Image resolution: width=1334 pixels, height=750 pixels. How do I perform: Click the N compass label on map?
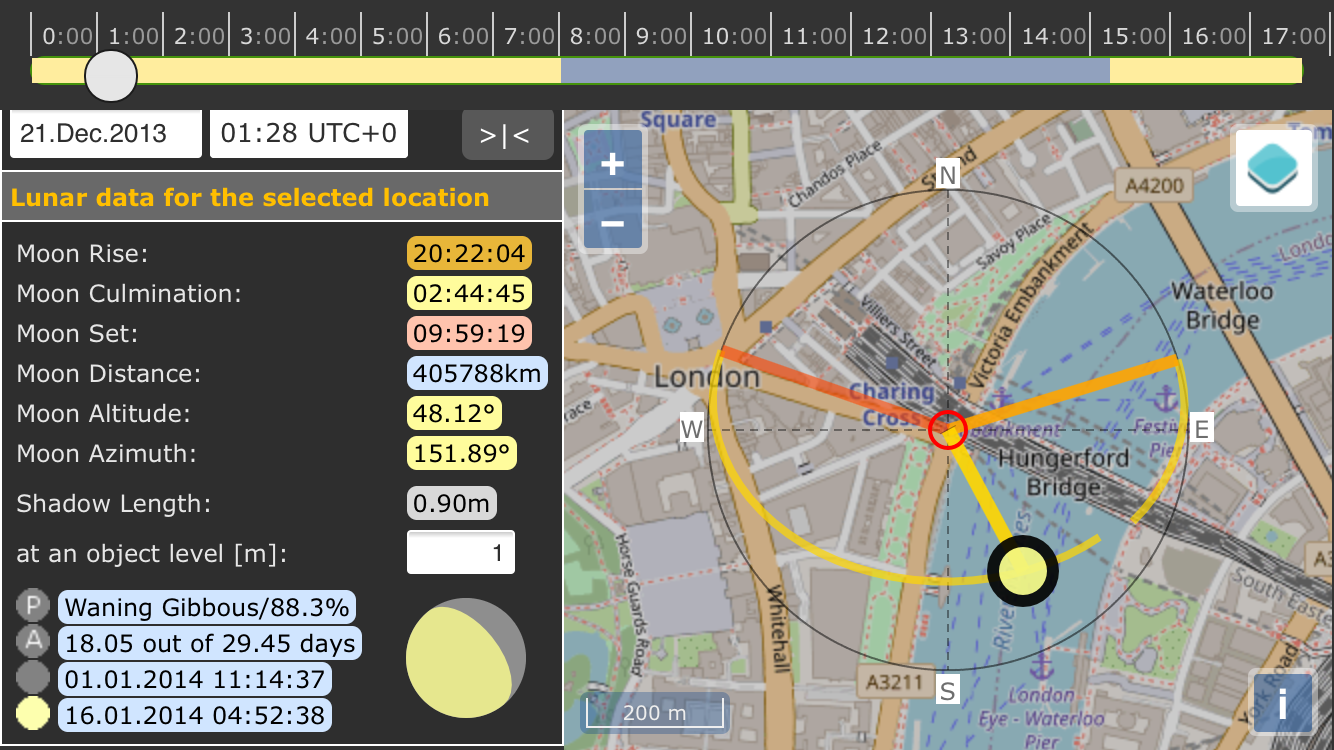(947, 176)
